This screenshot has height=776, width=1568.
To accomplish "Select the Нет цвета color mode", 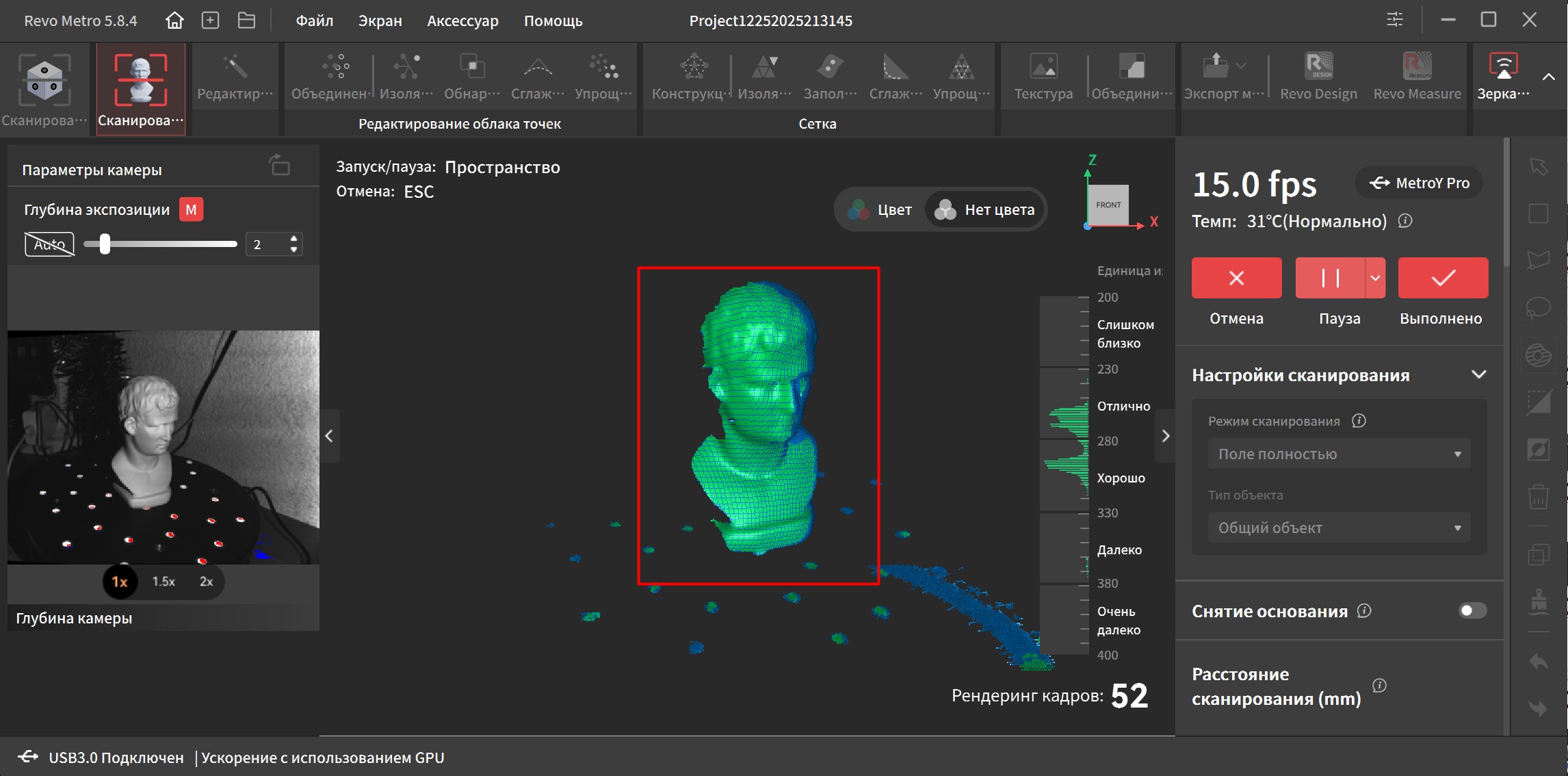I will (x=984, y=209).
